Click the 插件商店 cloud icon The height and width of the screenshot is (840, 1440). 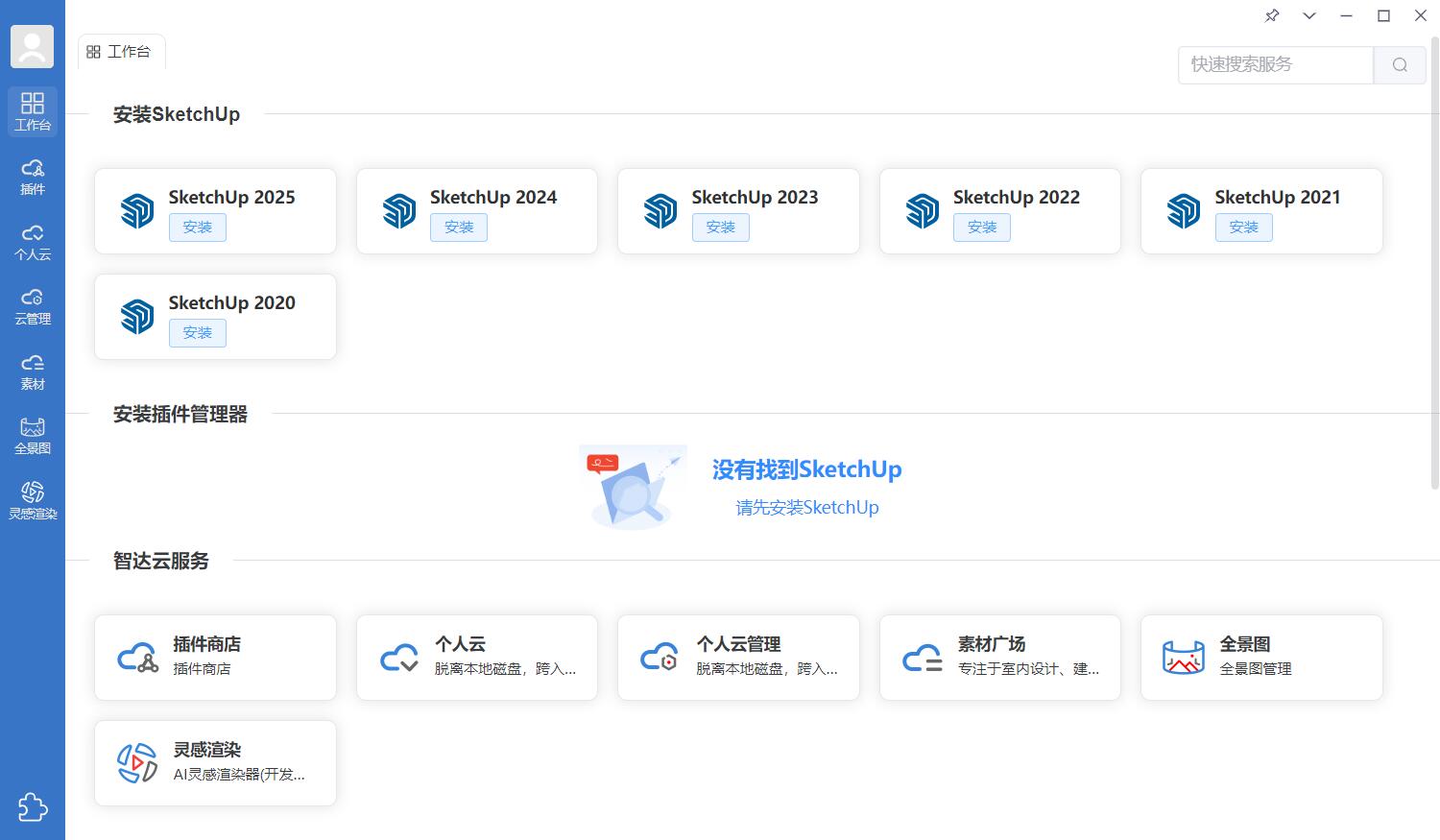pyautogui.click(x=138, y=658)
